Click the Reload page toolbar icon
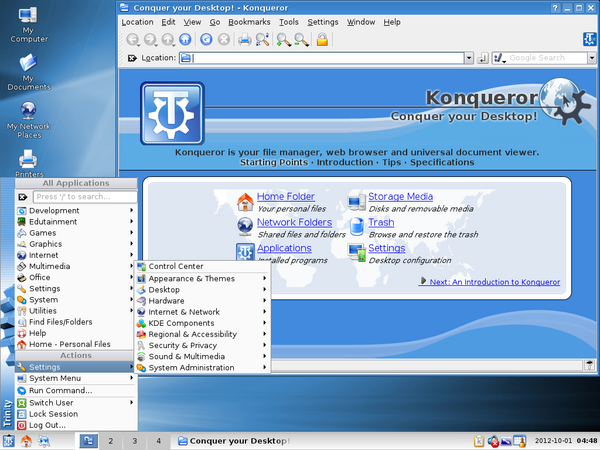This screenshot has height=450, width=600. pyautogui.click(x=206, y=40)
